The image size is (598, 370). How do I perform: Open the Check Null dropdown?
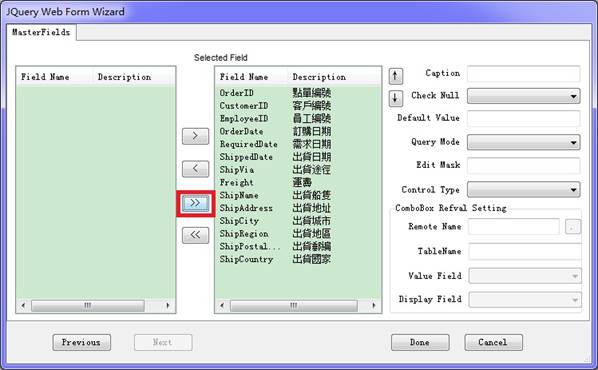pyautogui.click(x=523, y=96)
